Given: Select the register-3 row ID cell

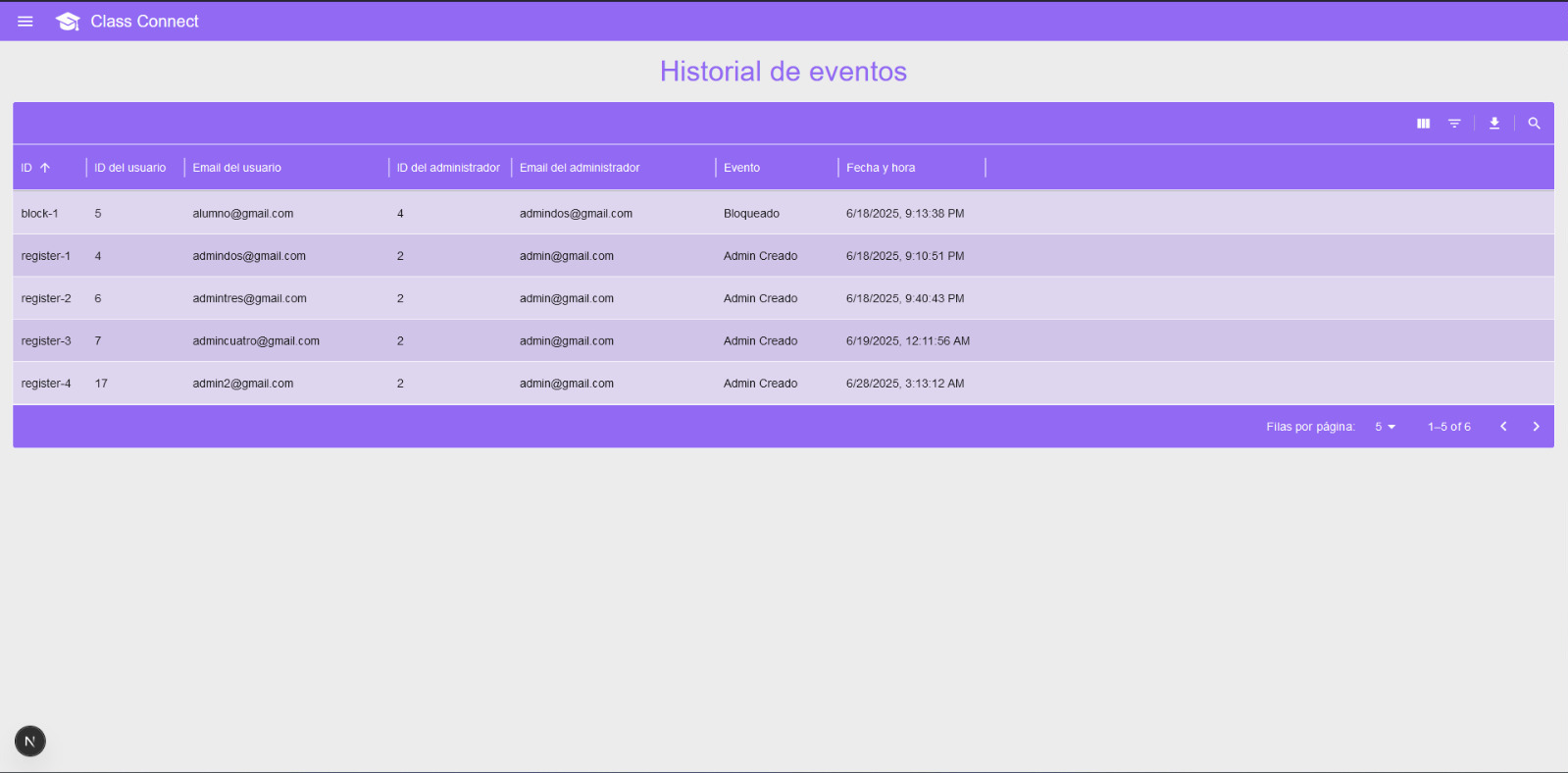Looking at the screenshot, I should click(x=46, y=341).
